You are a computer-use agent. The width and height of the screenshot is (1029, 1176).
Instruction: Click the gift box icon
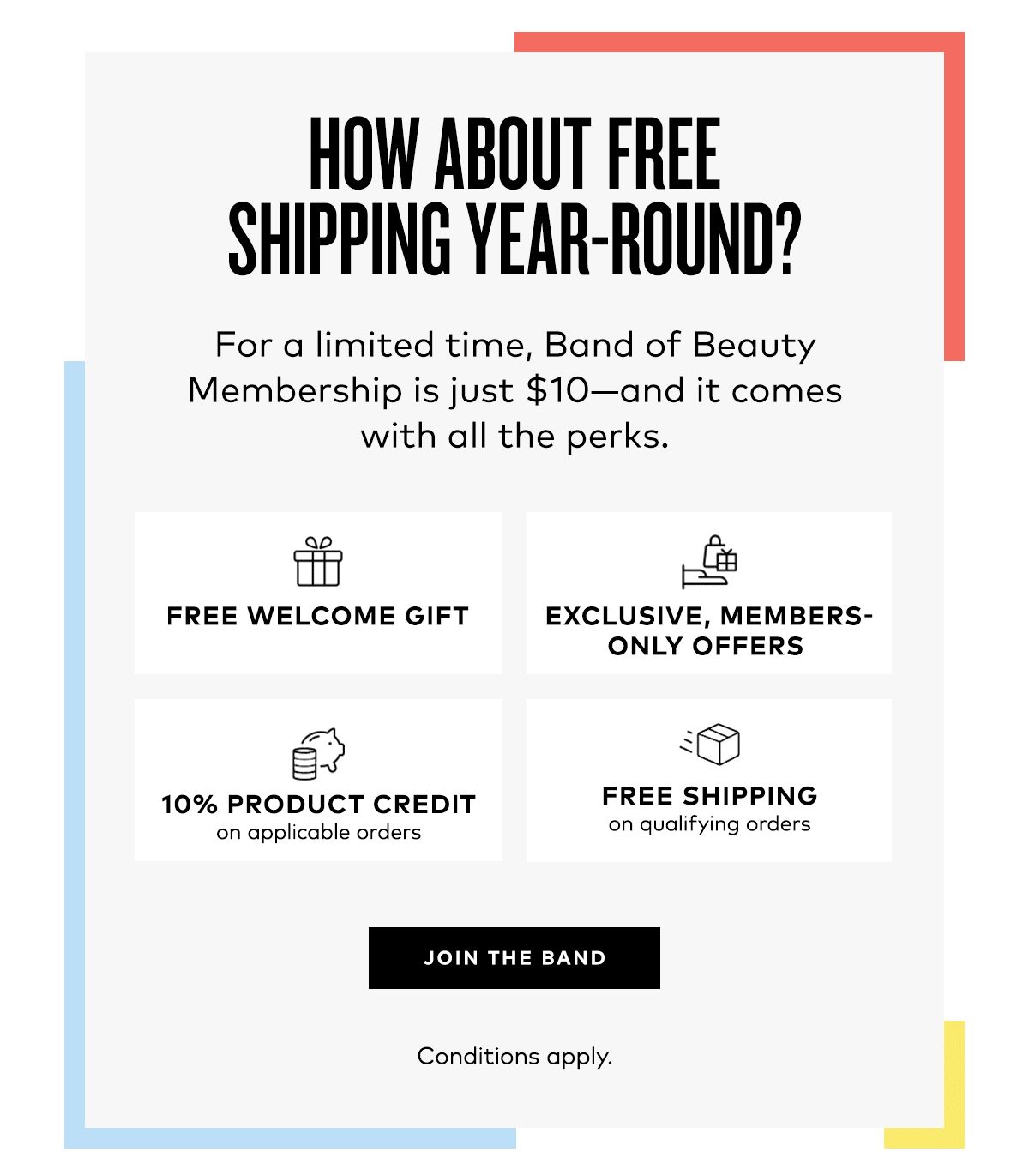pos(318,562)
